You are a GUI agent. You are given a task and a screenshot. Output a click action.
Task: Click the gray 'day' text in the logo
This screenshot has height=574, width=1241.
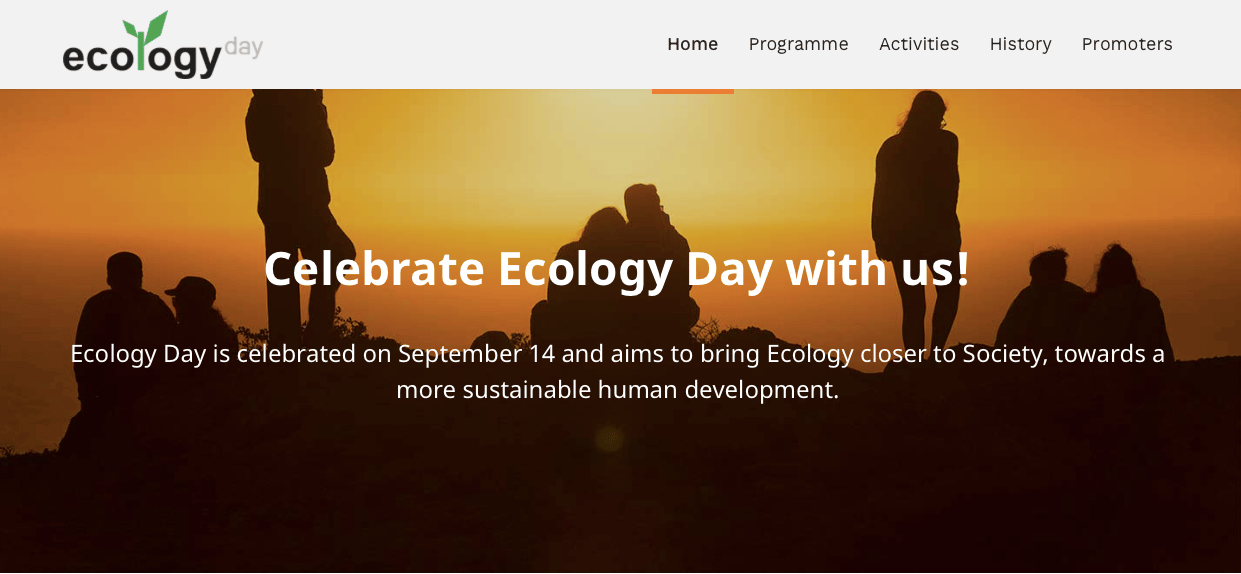pos(244,46)
